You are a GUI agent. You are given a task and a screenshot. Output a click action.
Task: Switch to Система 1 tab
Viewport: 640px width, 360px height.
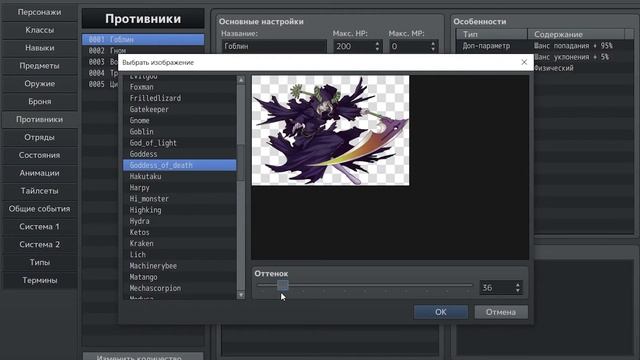pyautogui.click(x=39, y=227)
